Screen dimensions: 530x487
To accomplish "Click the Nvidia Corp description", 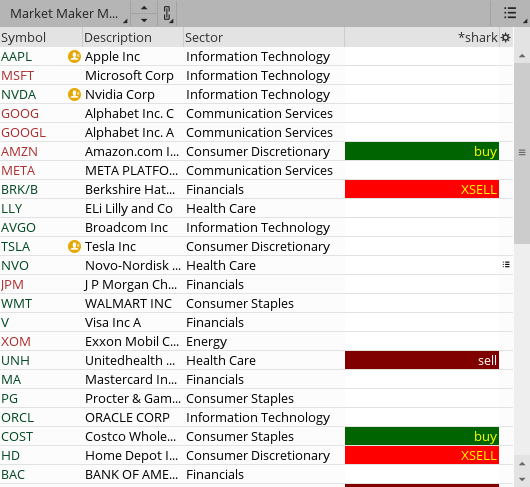I will [x=120, y=95].
